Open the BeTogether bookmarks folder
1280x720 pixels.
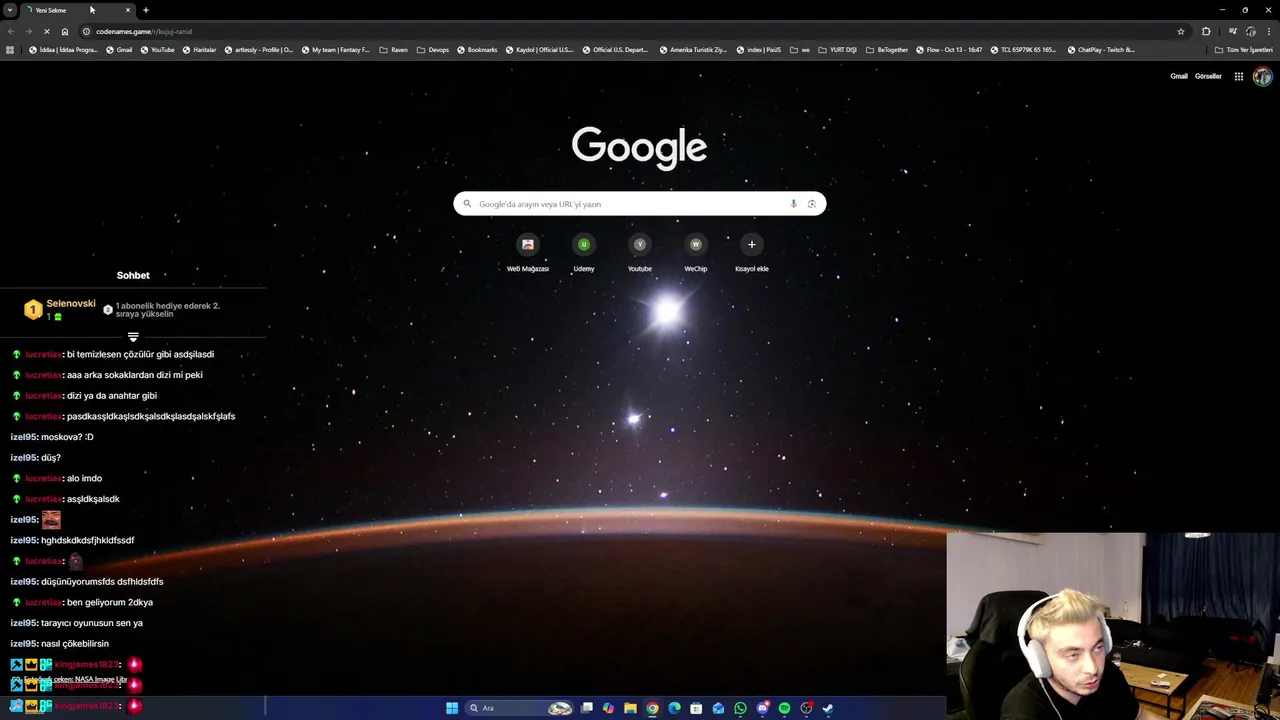(x=887, y=50)
